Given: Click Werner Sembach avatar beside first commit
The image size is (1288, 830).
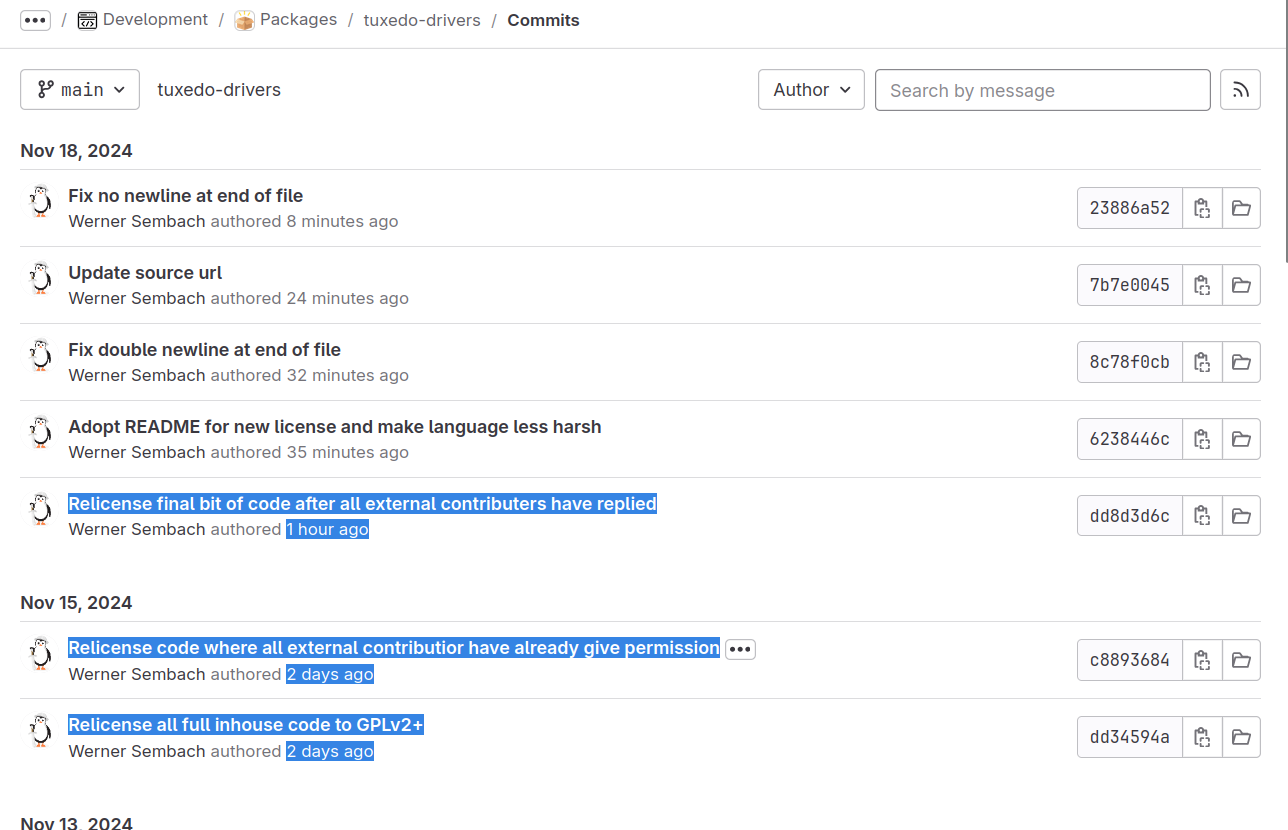Looking at the screenshot, I should click(x=40, y=201).
